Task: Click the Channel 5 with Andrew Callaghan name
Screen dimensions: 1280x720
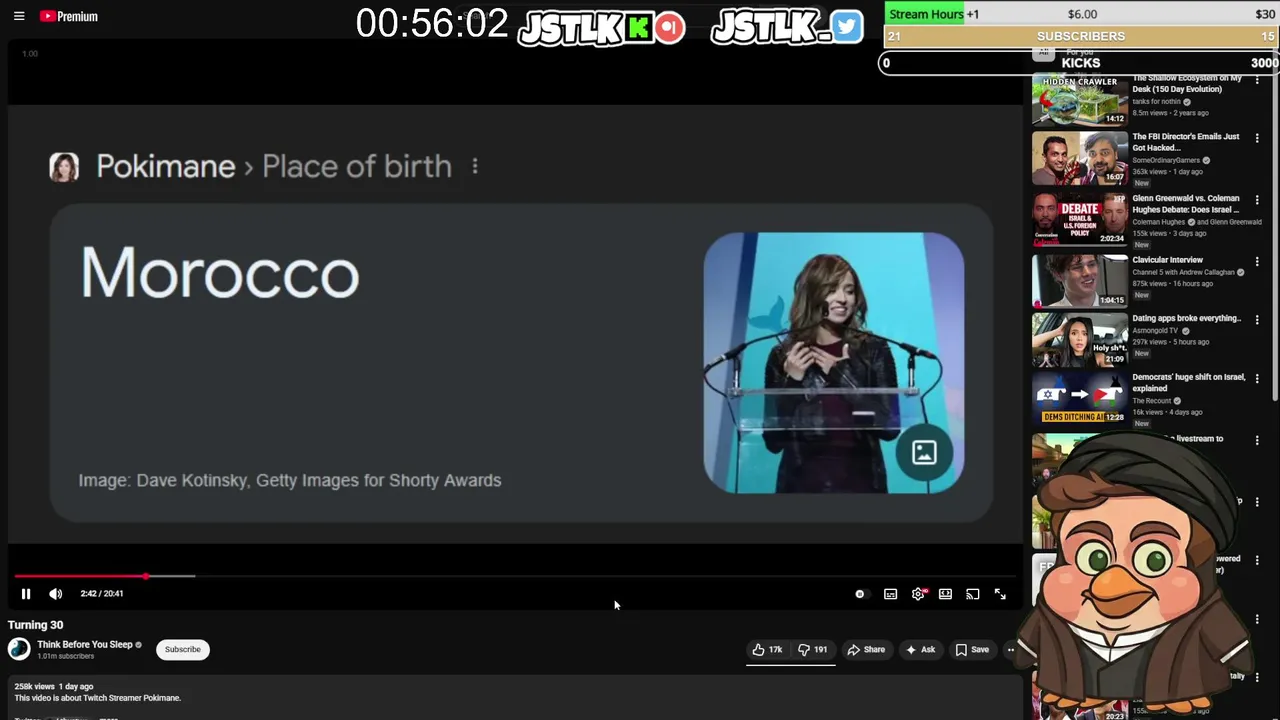Action: (x=1183, y=272)
